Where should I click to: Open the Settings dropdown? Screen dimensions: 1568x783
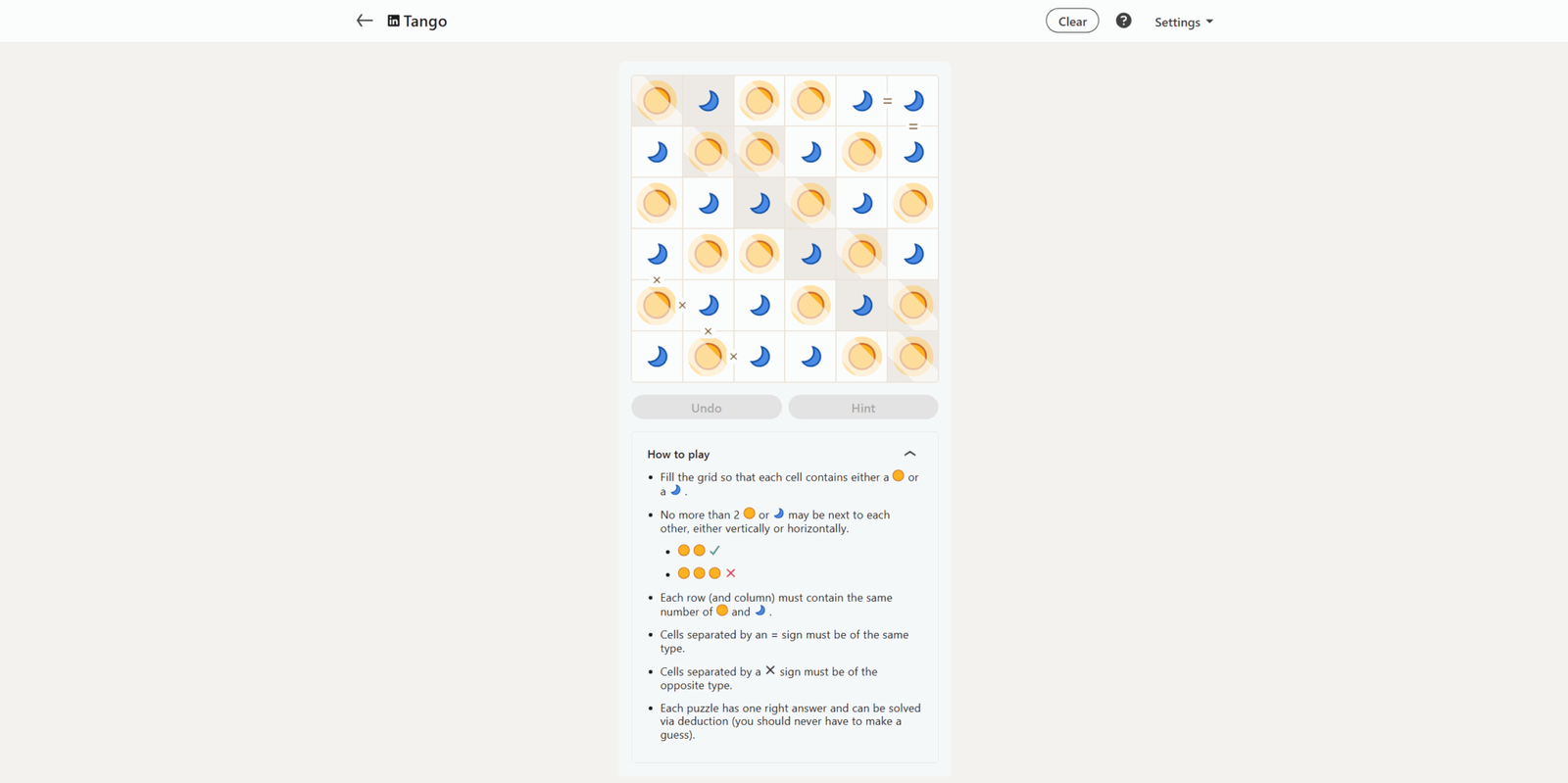(1183, 22)
